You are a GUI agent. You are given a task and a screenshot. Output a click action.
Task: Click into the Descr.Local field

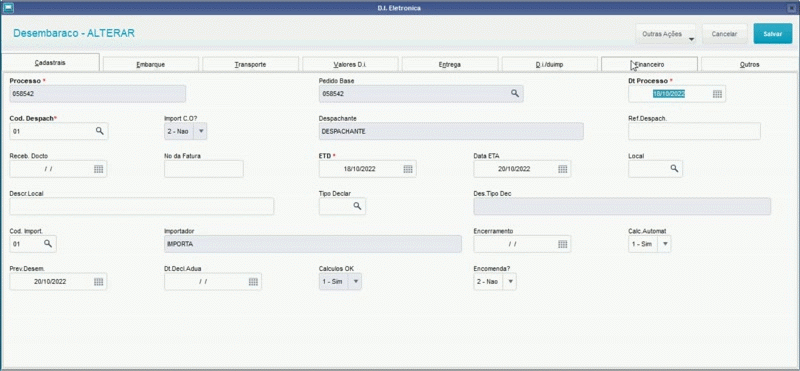[x=142, y=206]
